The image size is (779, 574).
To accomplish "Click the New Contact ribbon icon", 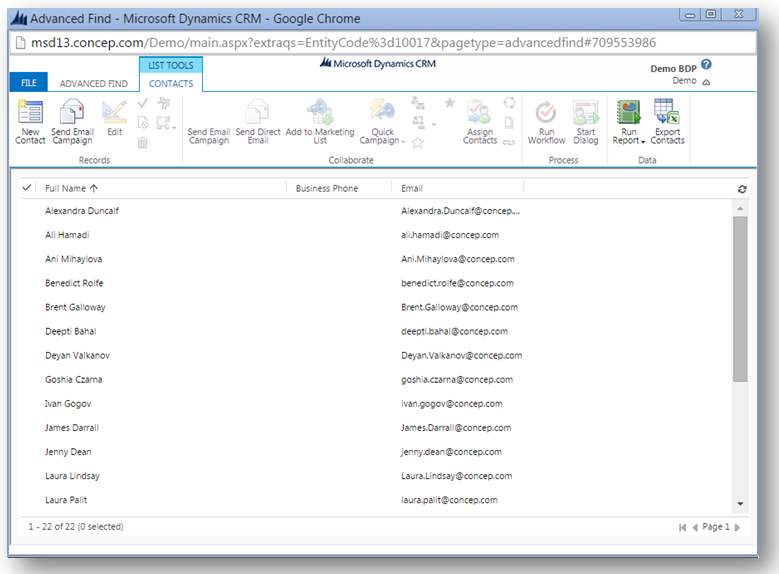I will pos(30,111).
